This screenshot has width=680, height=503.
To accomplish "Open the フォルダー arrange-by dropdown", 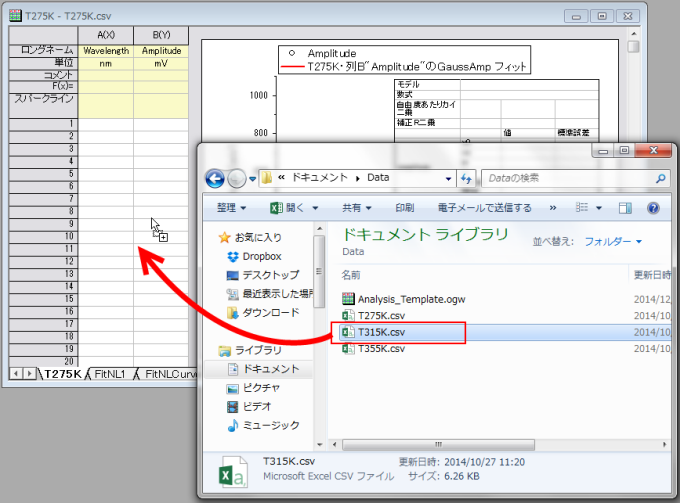I will [x=613, y=242].
